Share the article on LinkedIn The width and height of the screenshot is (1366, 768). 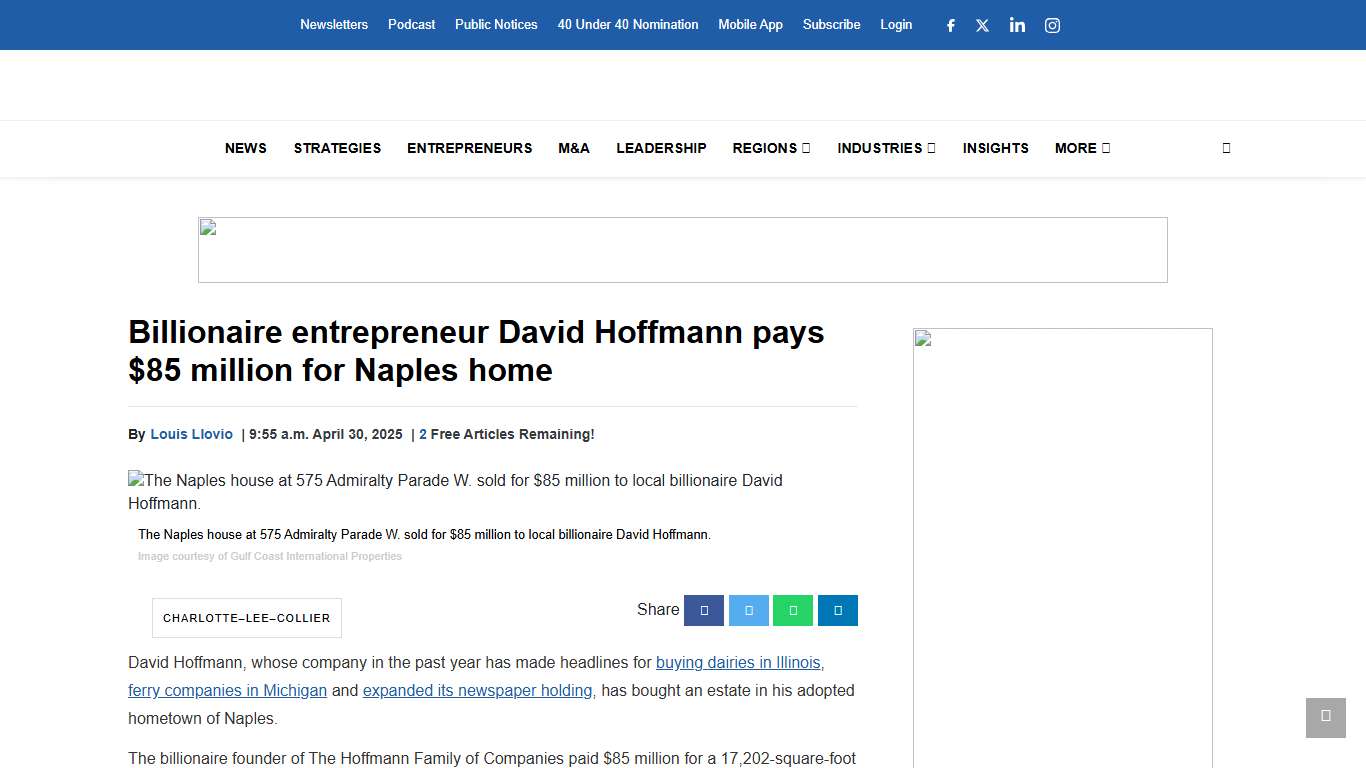(837, 610)
